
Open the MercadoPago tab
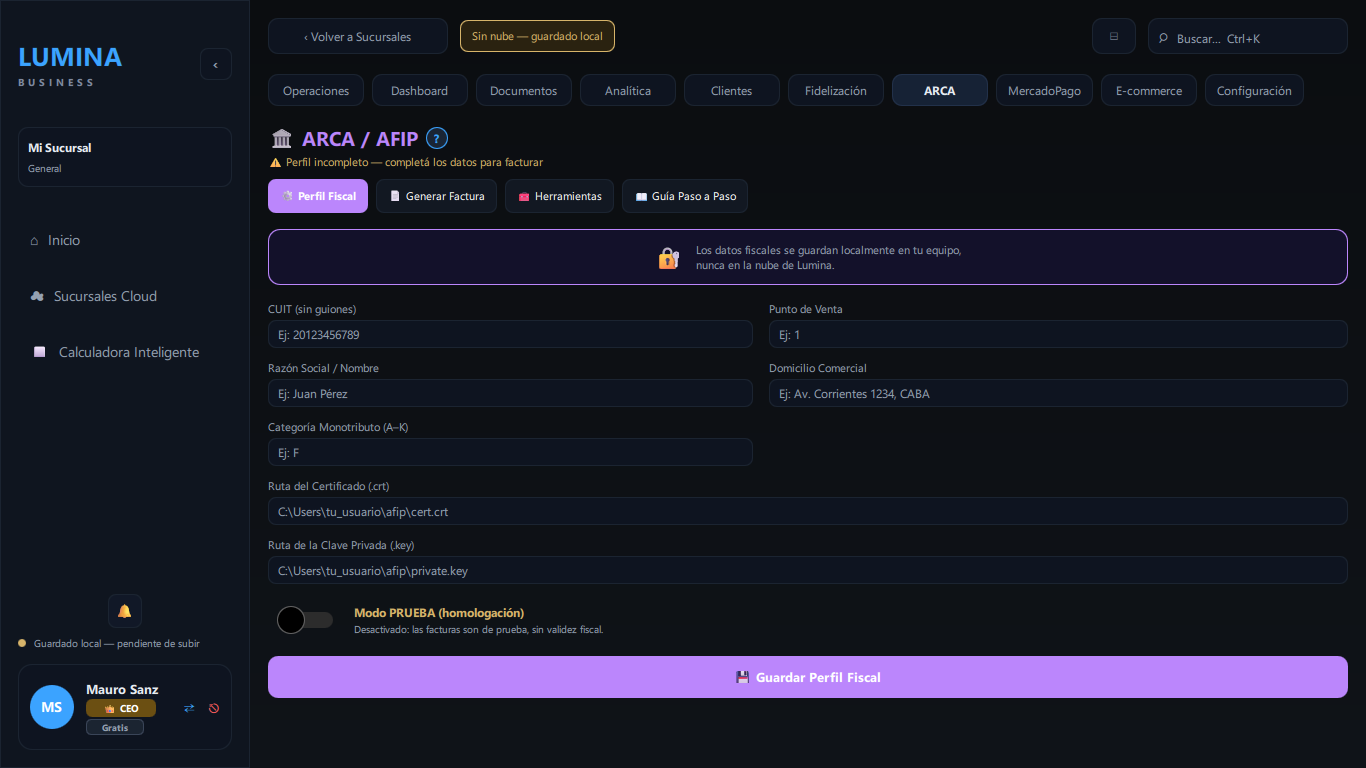(x=1044, y=90)
